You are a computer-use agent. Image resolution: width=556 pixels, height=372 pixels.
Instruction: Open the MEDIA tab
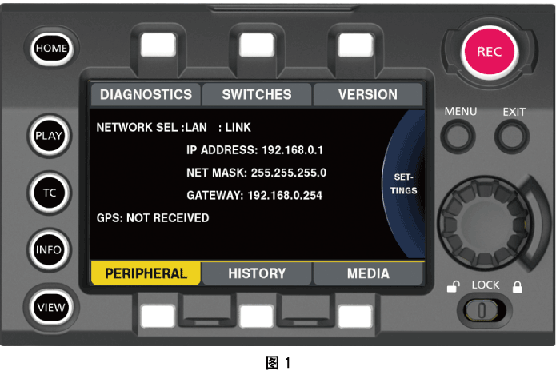[x=368, y=273]
